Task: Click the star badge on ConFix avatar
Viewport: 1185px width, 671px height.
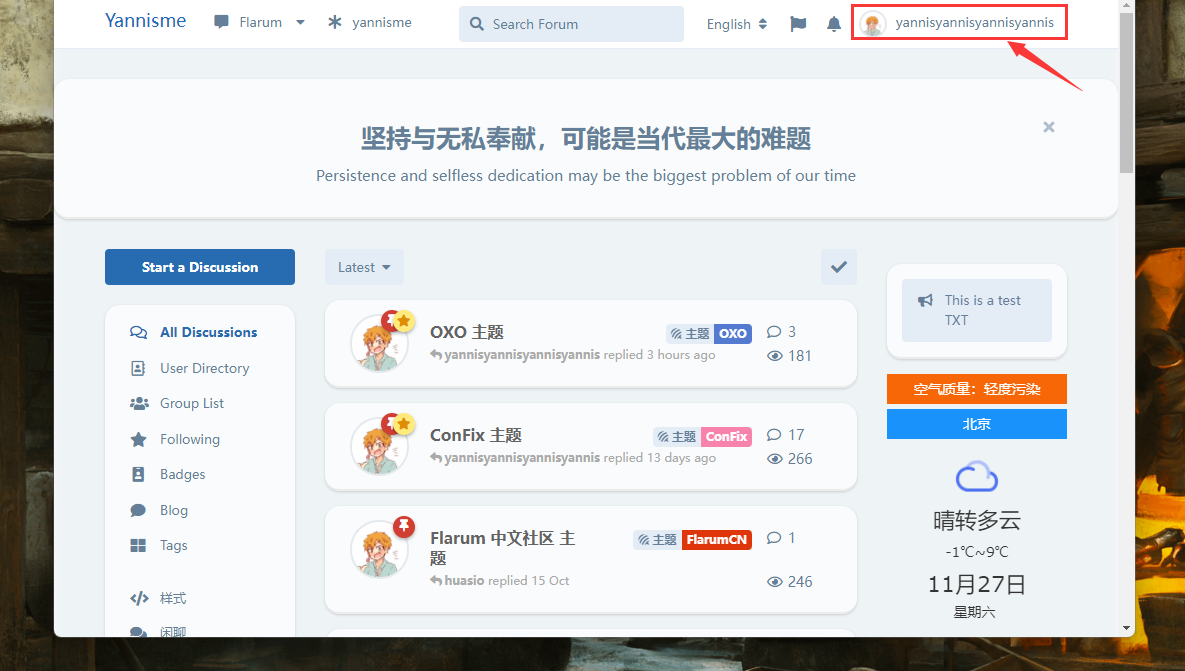Action: point(404,423)
